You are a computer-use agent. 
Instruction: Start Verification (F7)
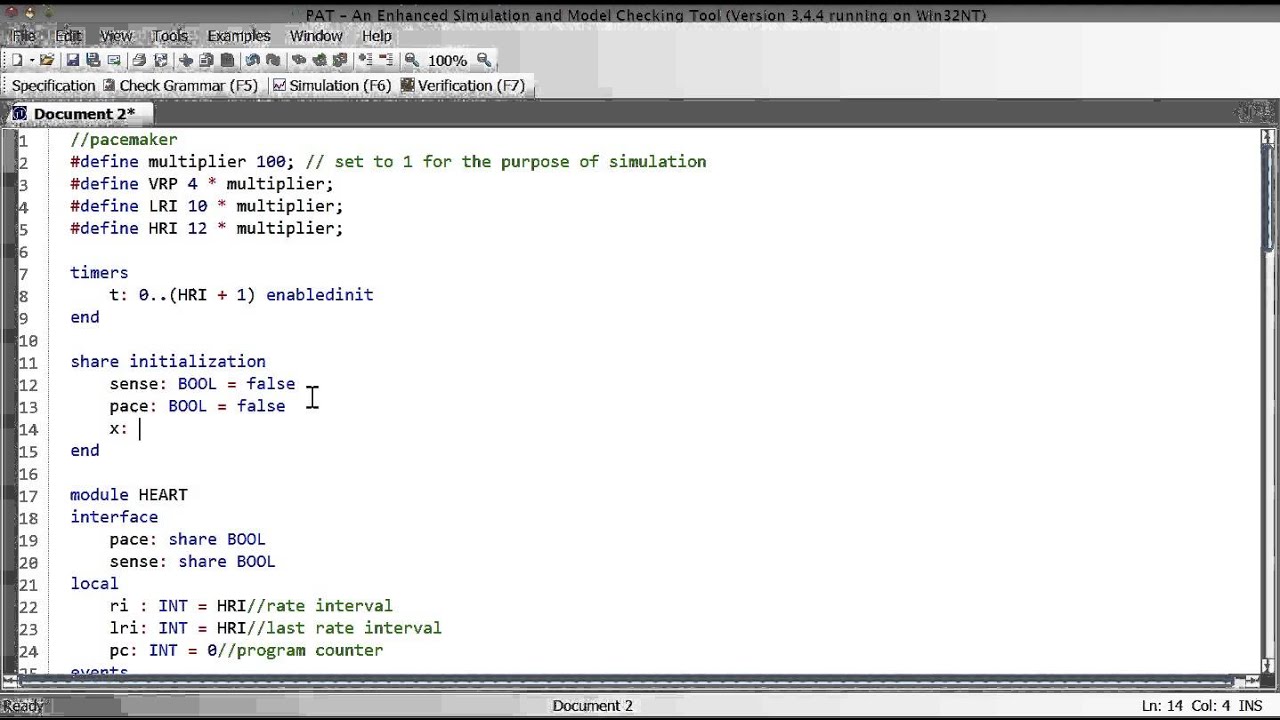click(463, 86)
